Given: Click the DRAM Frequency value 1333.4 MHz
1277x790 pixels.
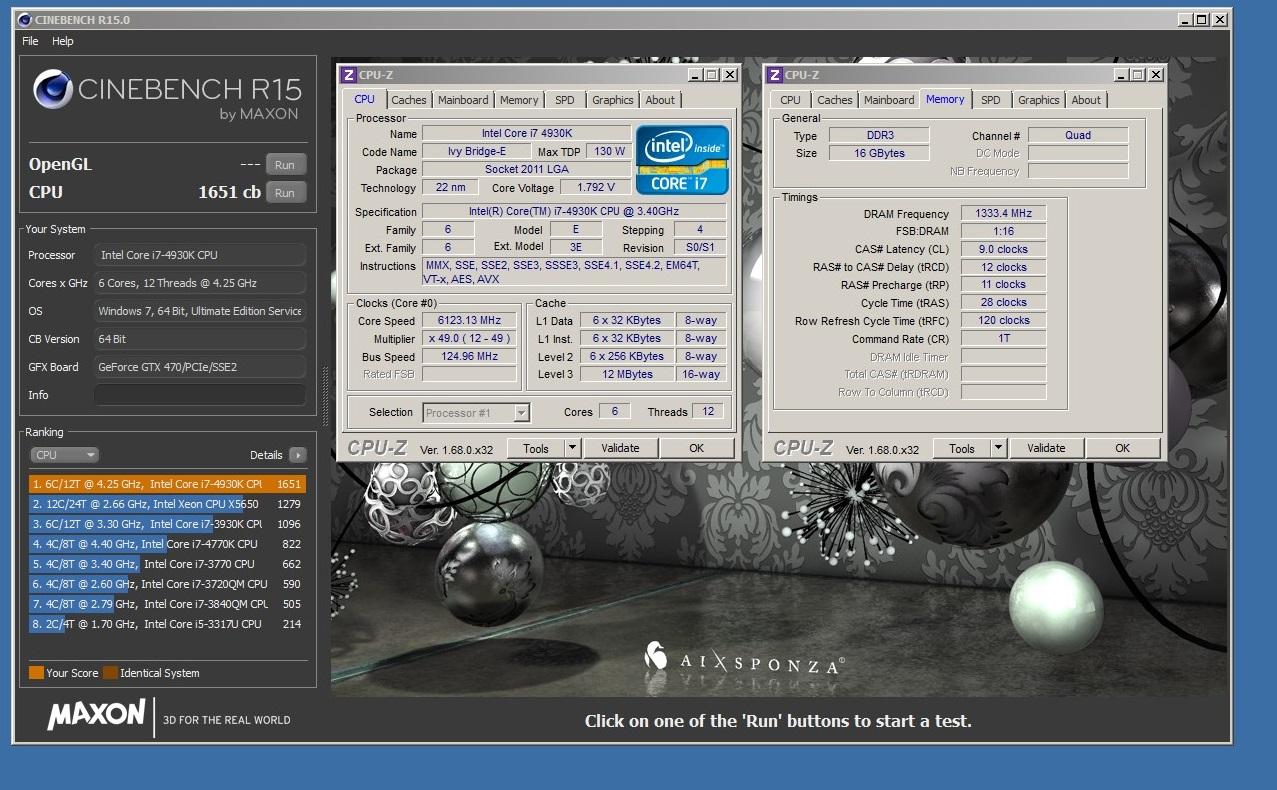Looking at the screenshot, I should 1003,213.
